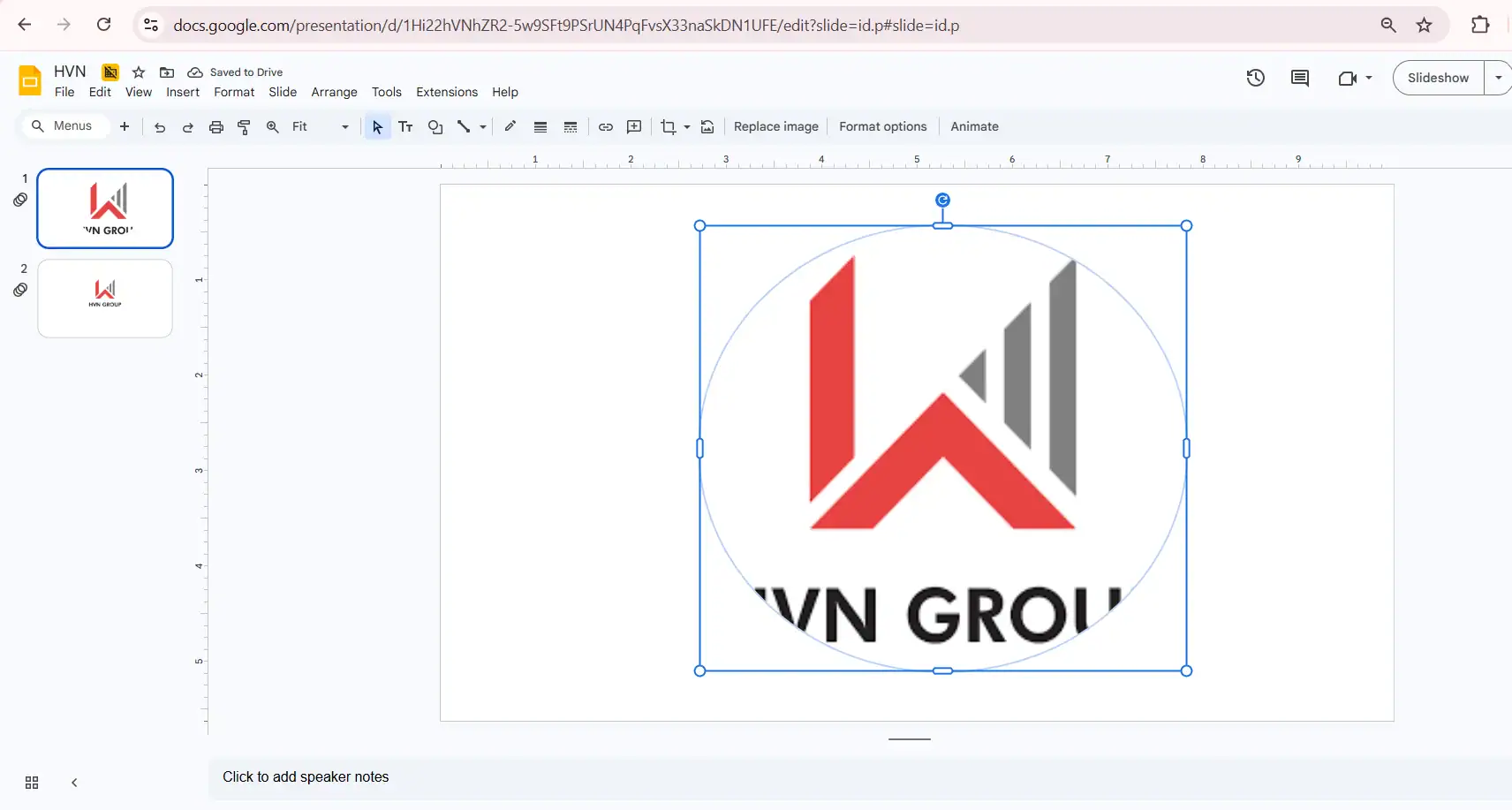The height and width of the screenshot is (810, 1512).
Task: Open the Meet camera dropdown
Action: point(1371,78)
